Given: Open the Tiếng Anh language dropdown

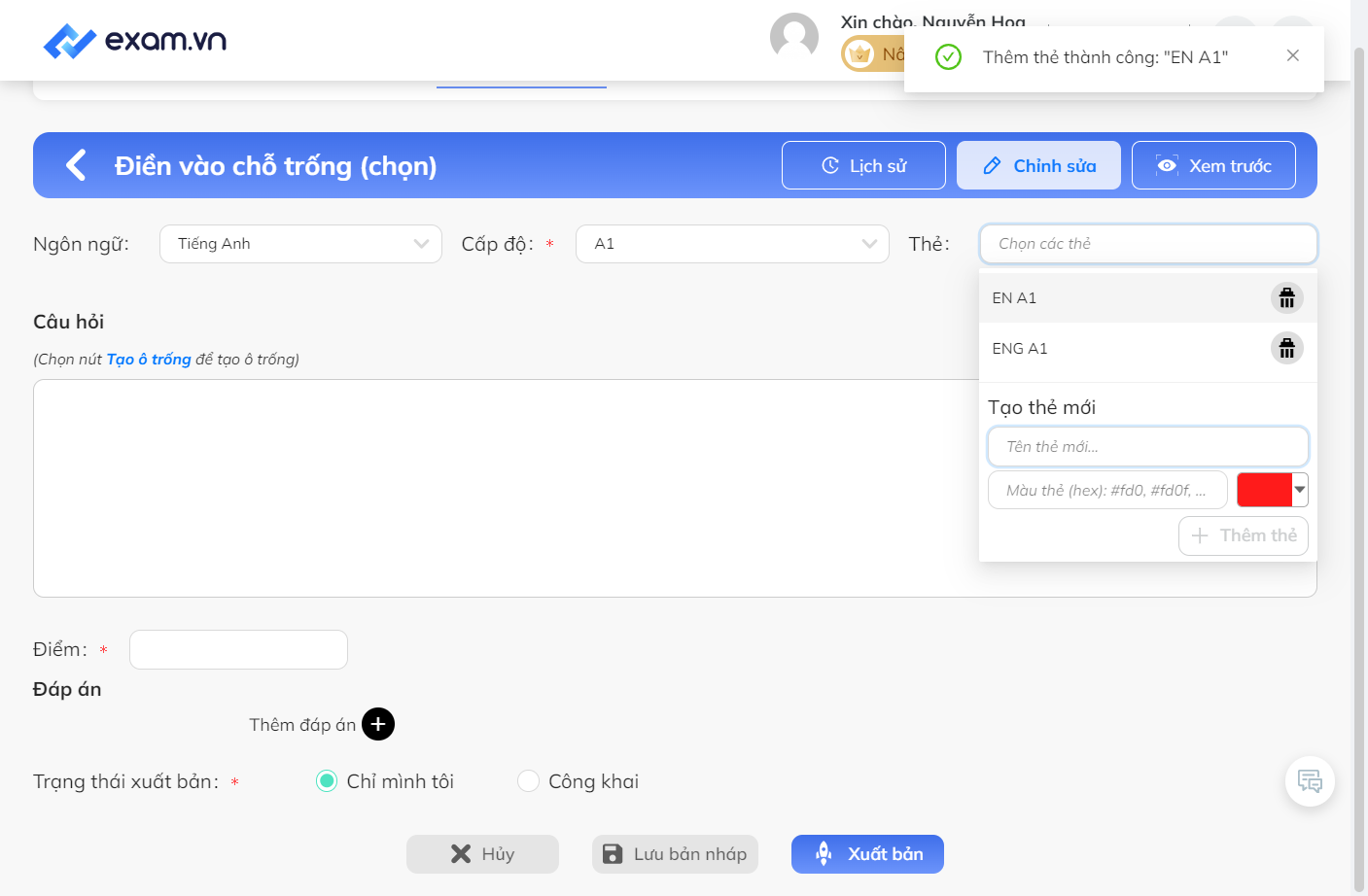Looking at the screenshot, I should coord(300,244).
